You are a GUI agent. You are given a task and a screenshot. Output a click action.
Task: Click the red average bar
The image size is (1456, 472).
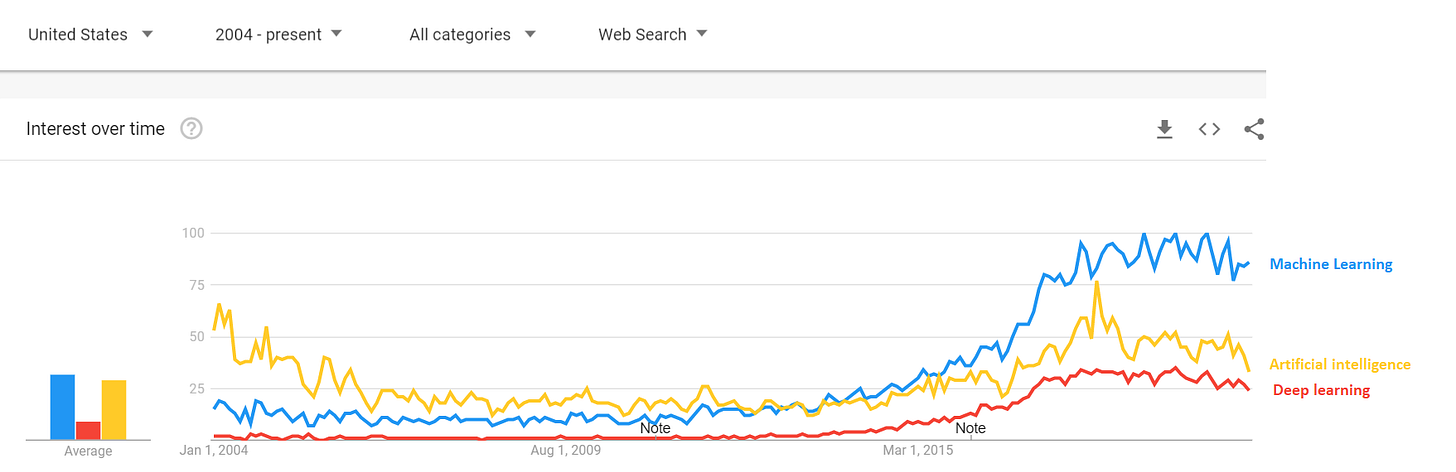(x=88, y=430)
